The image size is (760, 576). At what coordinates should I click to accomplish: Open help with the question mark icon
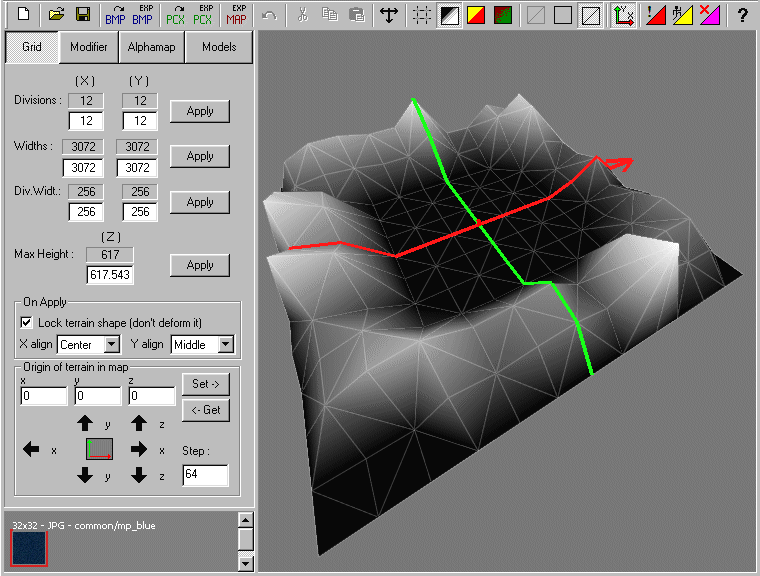(742, 15)
